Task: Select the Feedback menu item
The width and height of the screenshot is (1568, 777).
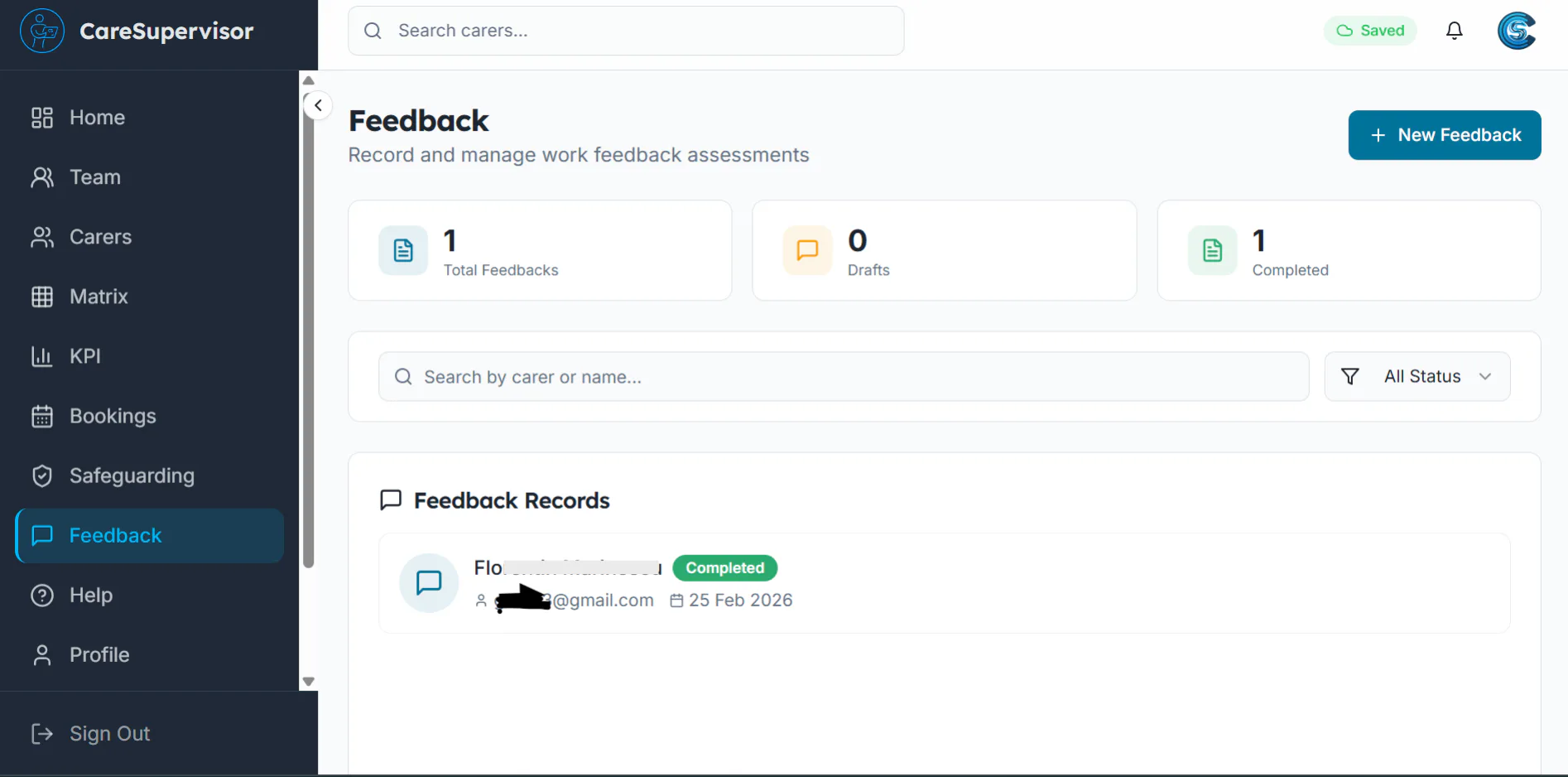Action: coord(150,536)
